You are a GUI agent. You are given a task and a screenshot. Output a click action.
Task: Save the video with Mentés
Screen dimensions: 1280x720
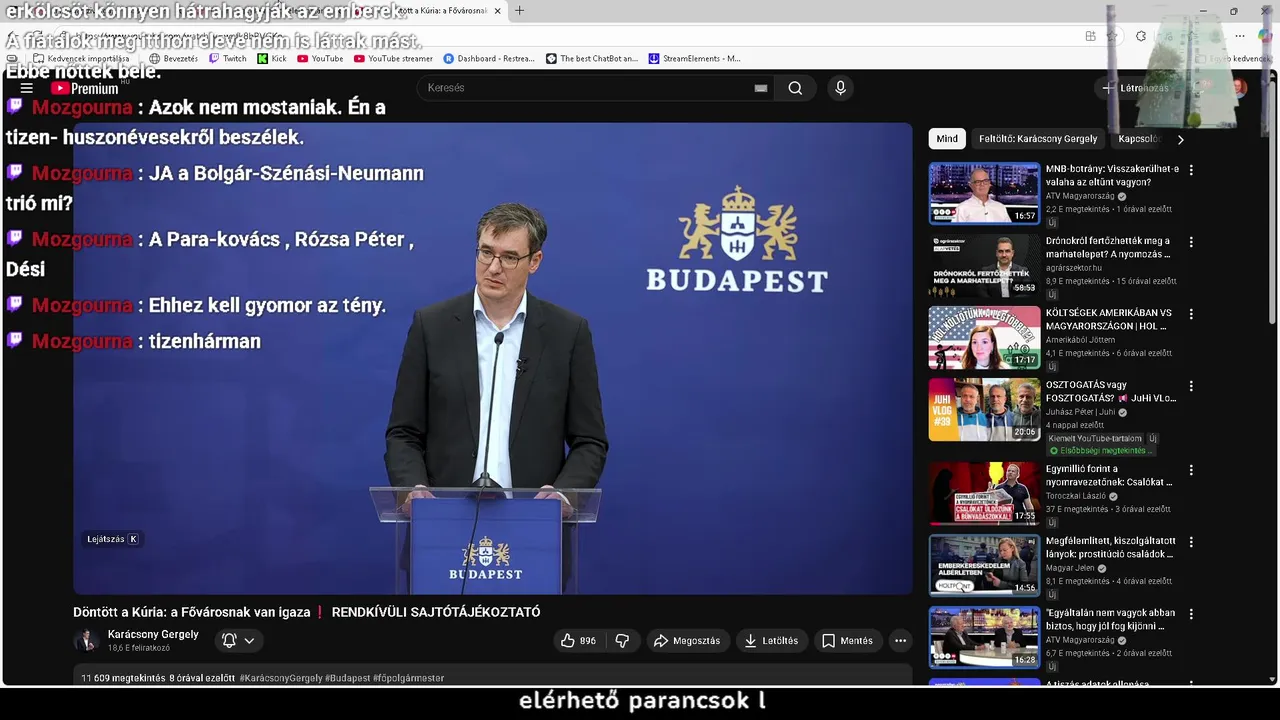847,641
